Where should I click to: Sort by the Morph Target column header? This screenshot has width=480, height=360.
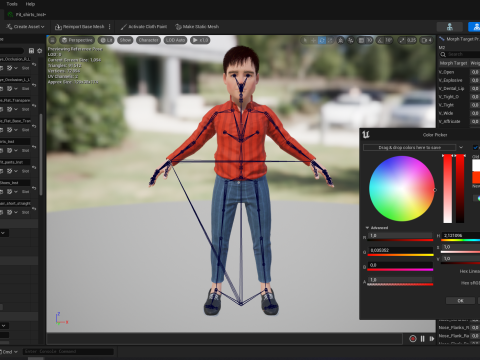453,63
